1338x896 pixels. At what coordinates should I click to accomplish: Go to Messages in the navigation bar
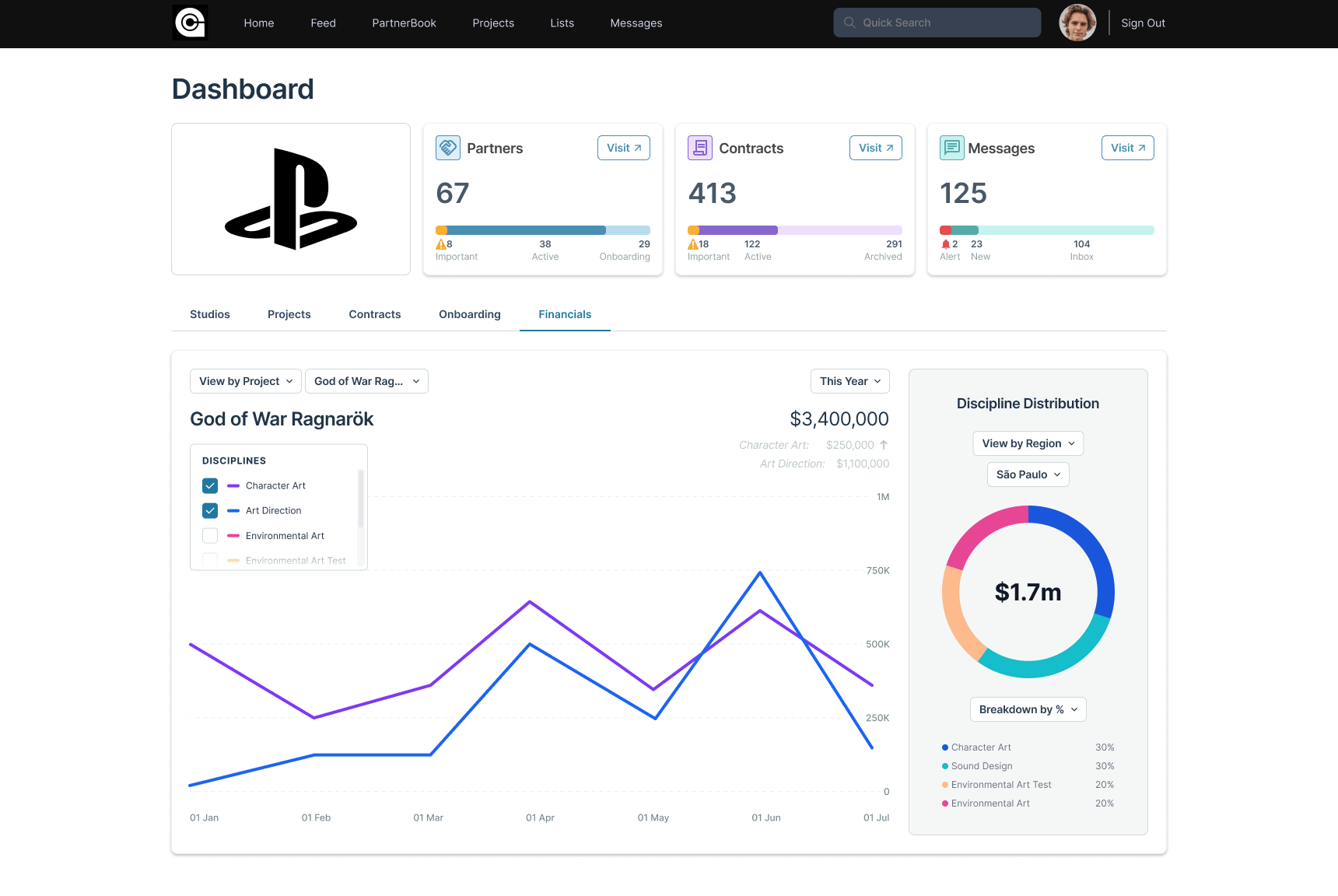pyautogui.click(x=636, y=23)
